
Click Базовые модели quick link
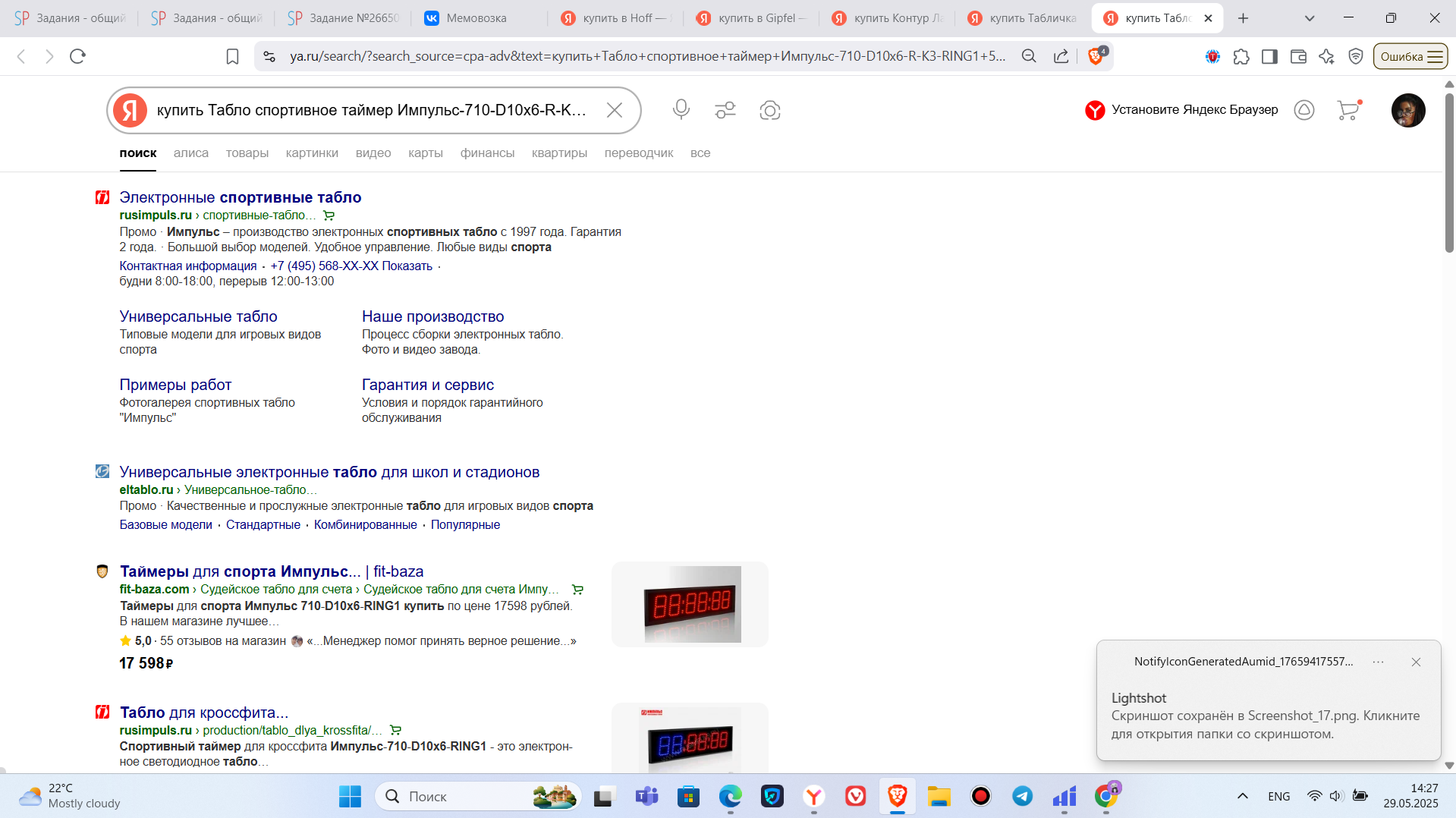pyautogui.click(x=166, y=525)
